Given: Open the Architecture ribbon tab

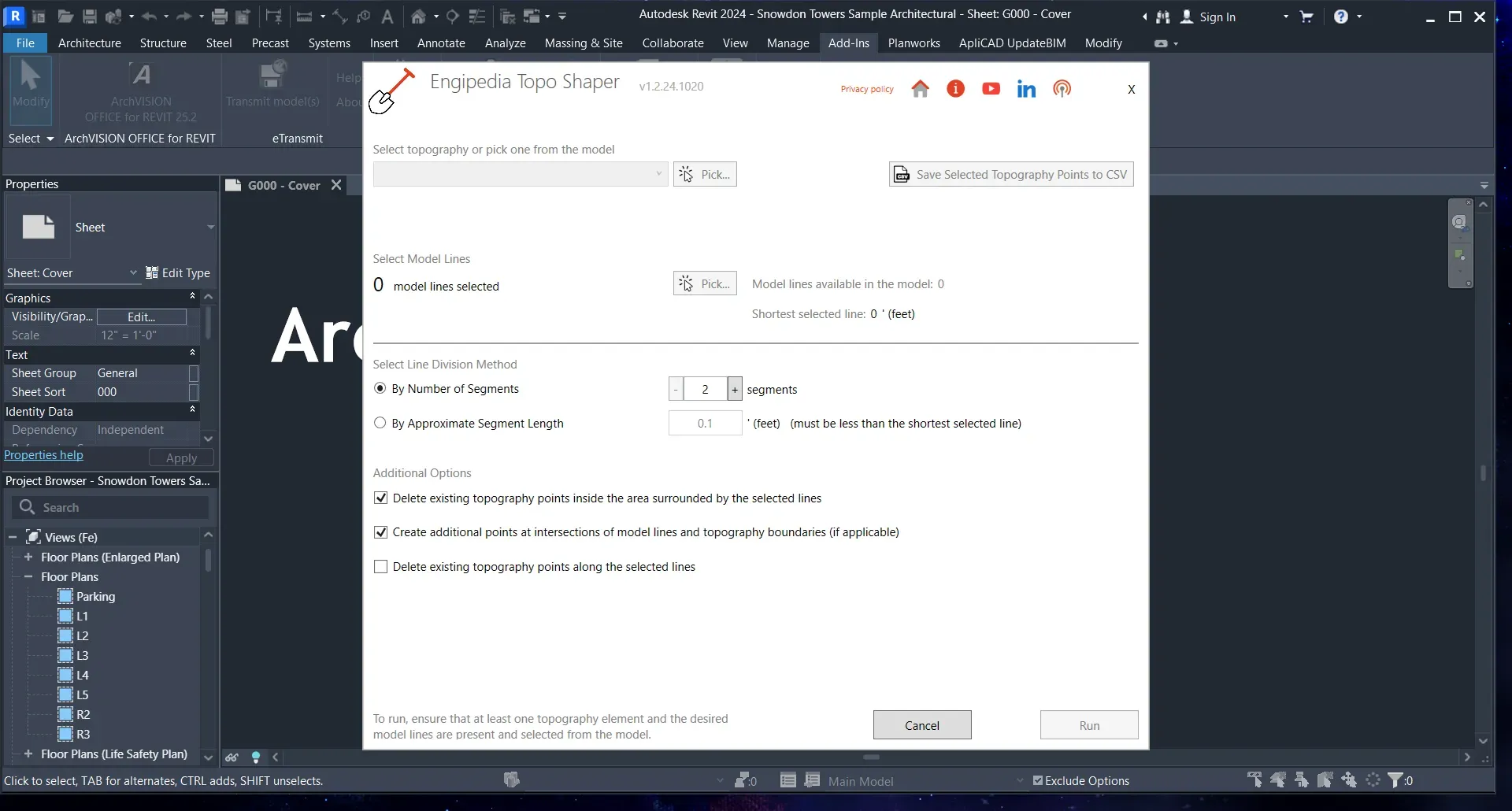Looking at the screenshot, I should coord(90,43).
